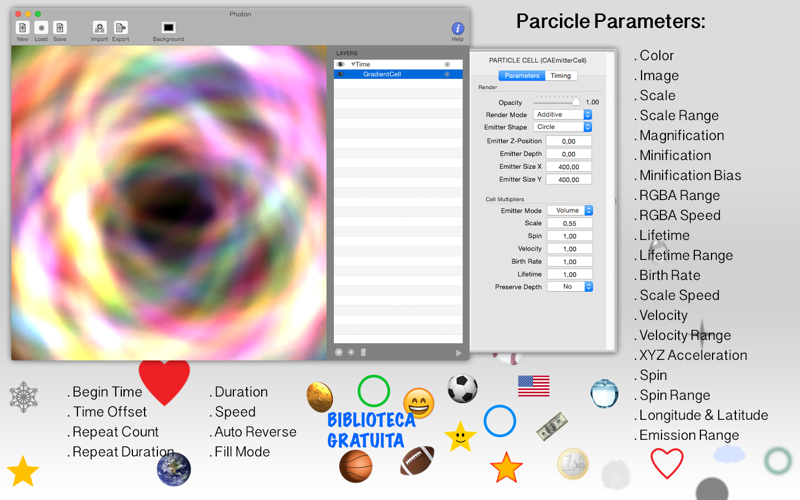Start playback with the play arrow in Layers
This screenshot has width=800, height=500.
tap(458, 353)
